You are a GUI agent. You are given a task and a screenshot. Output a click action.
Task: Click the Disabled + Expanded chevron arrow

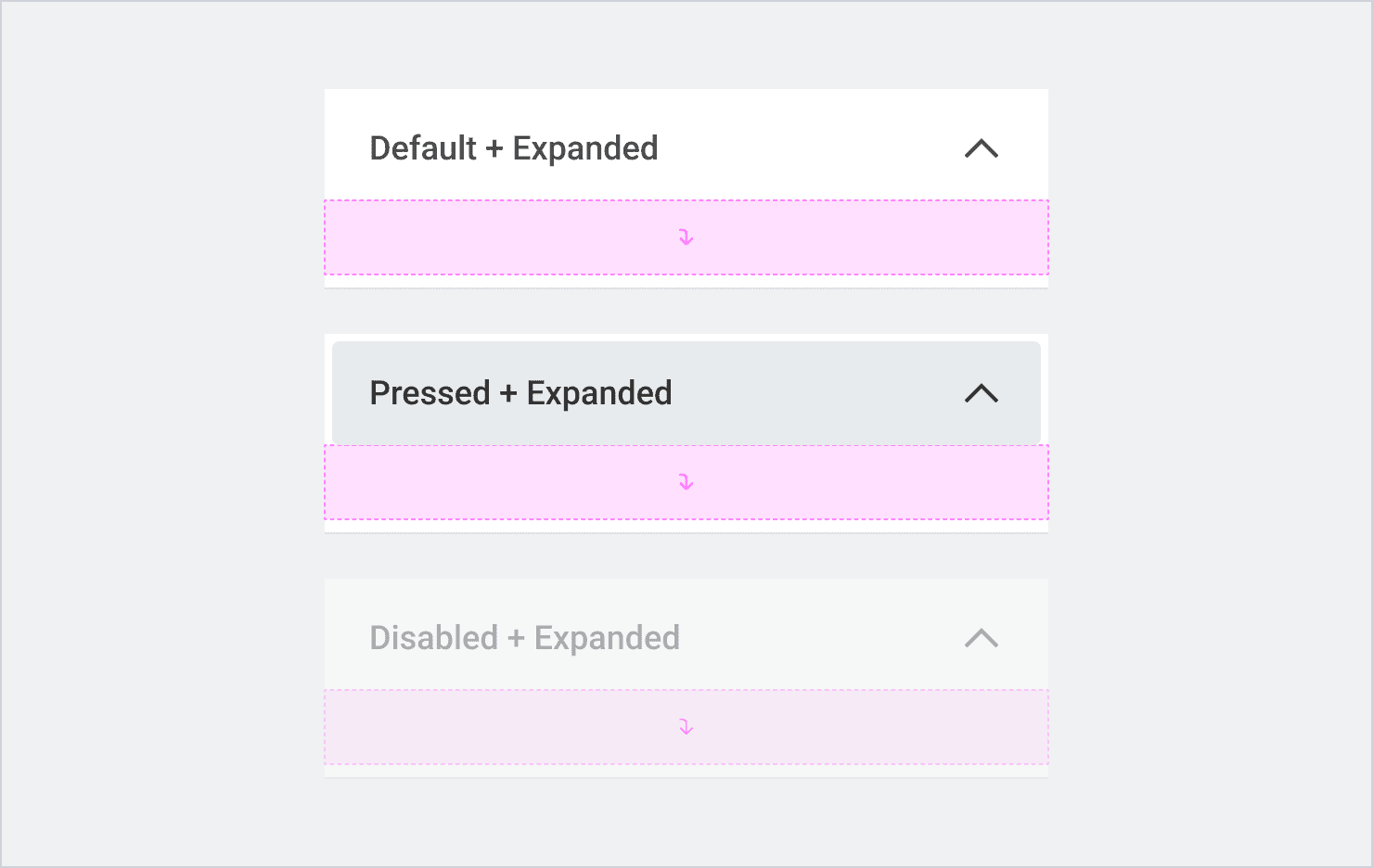coord(981,638)
